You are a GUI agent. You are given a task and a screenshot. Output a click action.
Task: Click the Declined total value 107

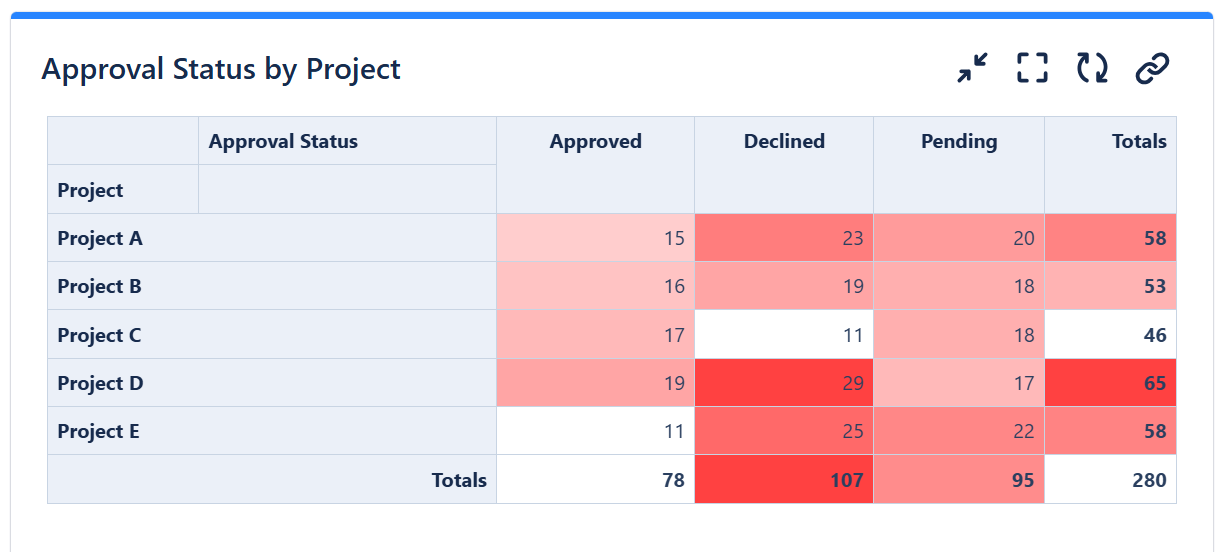click(x=784, y=480)
